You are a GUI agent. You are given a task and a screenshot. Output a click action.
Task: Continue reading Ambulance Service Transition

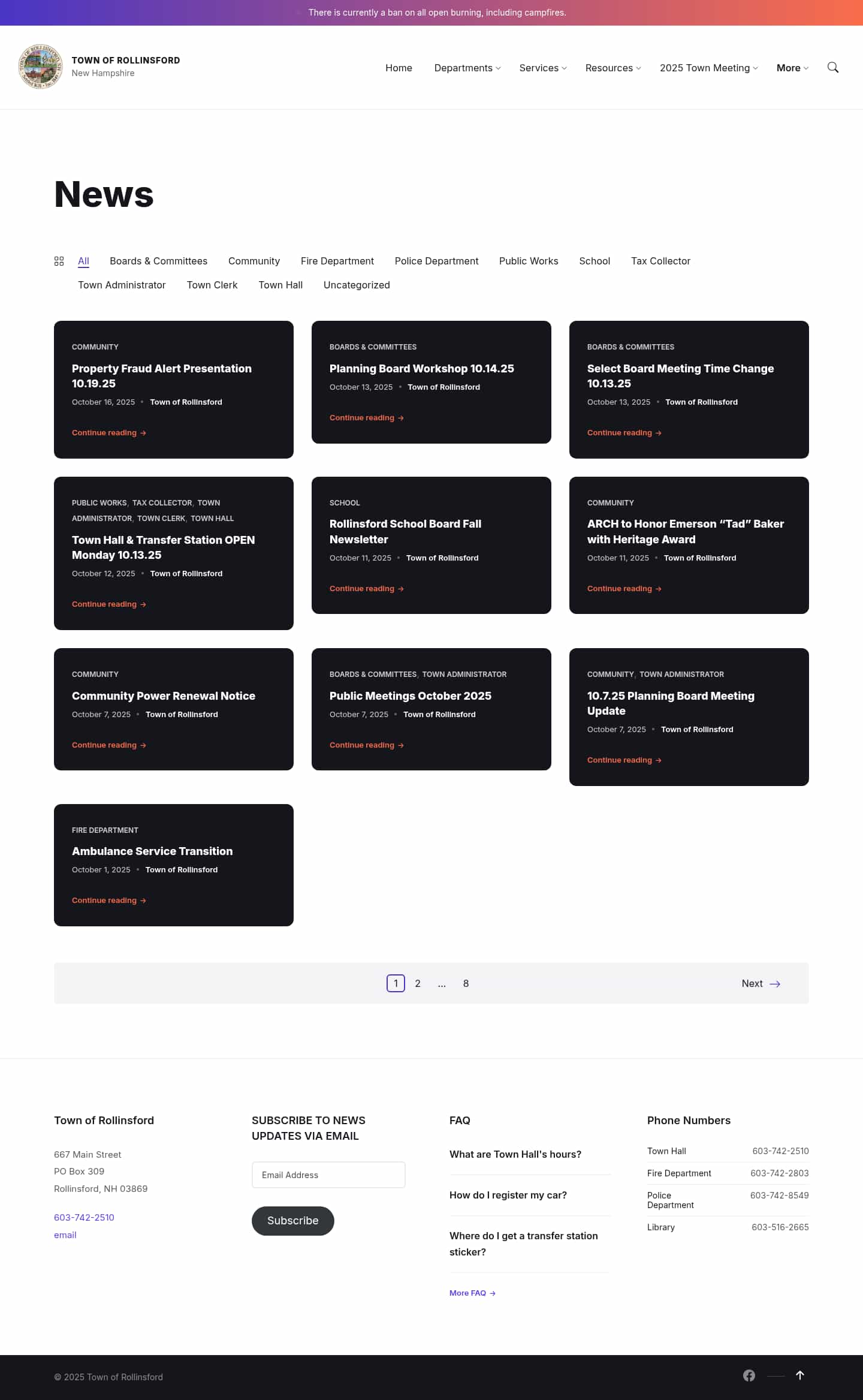[109, 900]
